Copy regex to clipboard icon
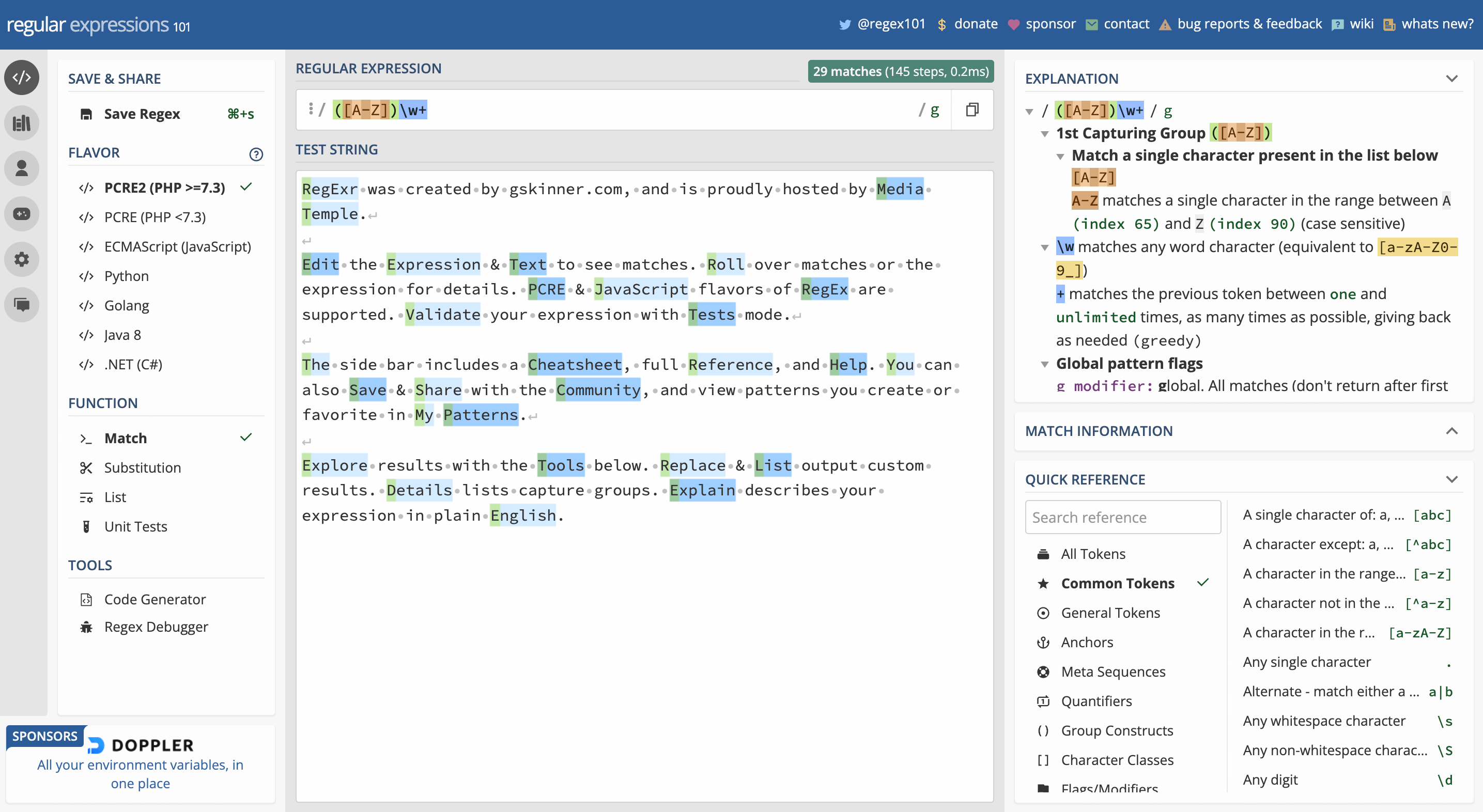Image resolution: width=1483 pixels, height=812 pixels. pyautogui.click(x=972, y=110)
